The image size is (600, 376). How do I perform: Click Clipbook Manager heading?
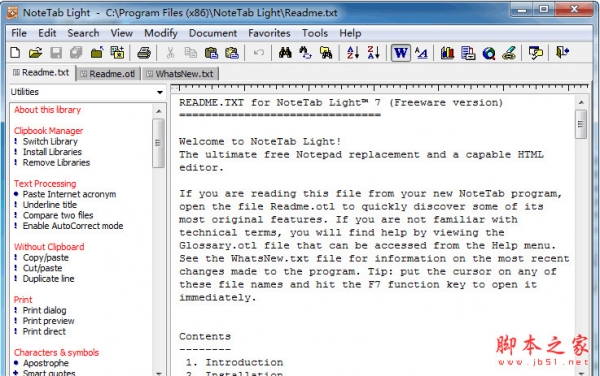[48, 131]
